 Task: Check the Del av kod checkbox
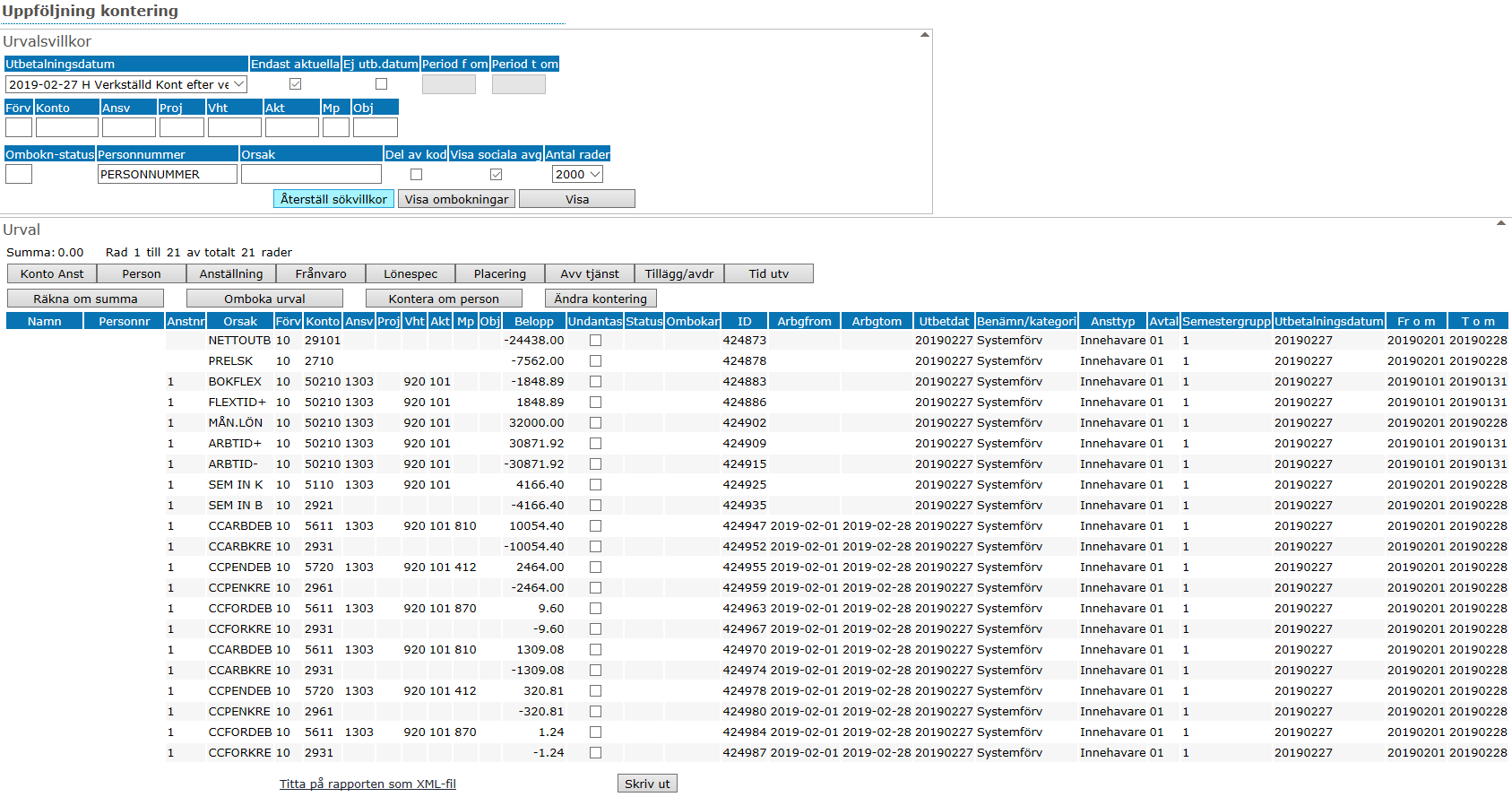[416, 174]
